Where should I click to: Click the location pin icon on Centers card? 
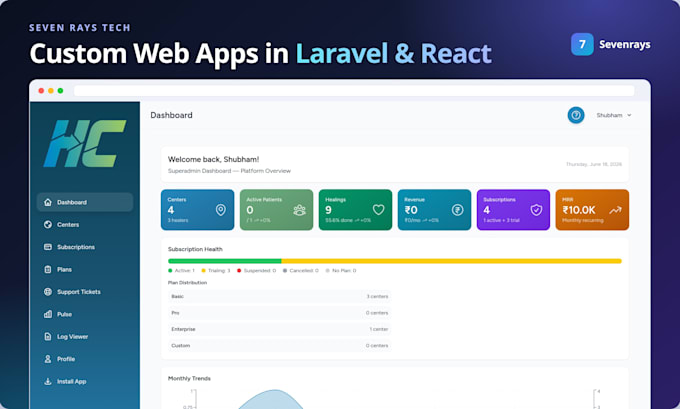point(221,210)
